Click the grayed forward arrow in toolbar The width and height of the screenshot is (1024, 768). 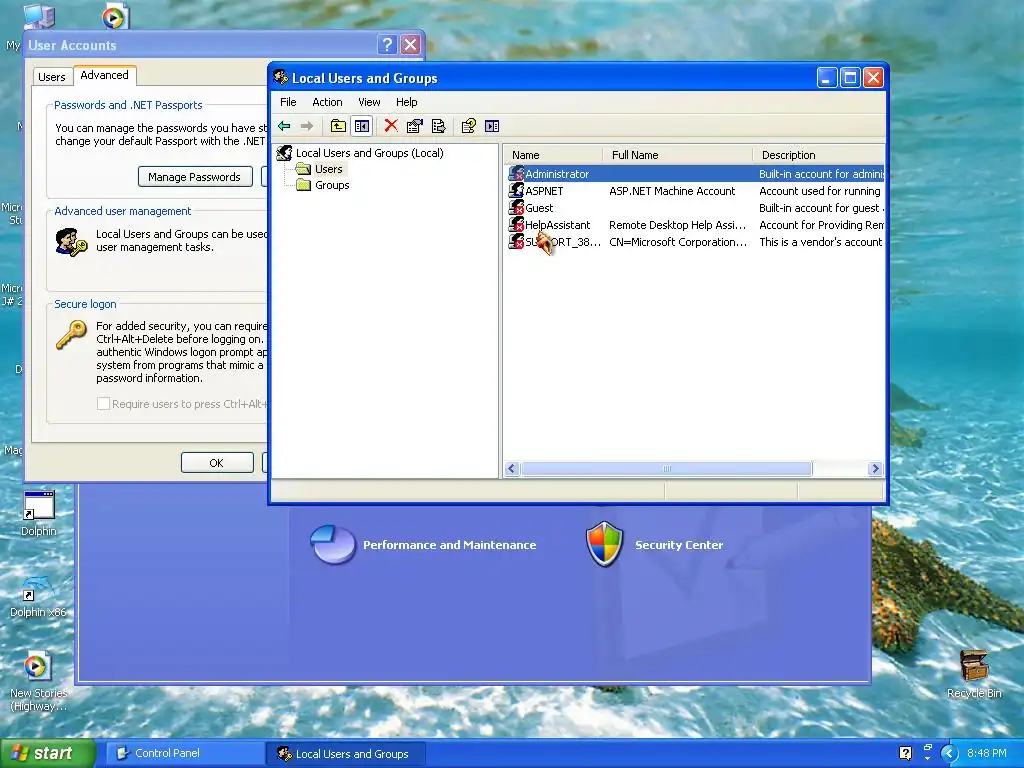307,126
